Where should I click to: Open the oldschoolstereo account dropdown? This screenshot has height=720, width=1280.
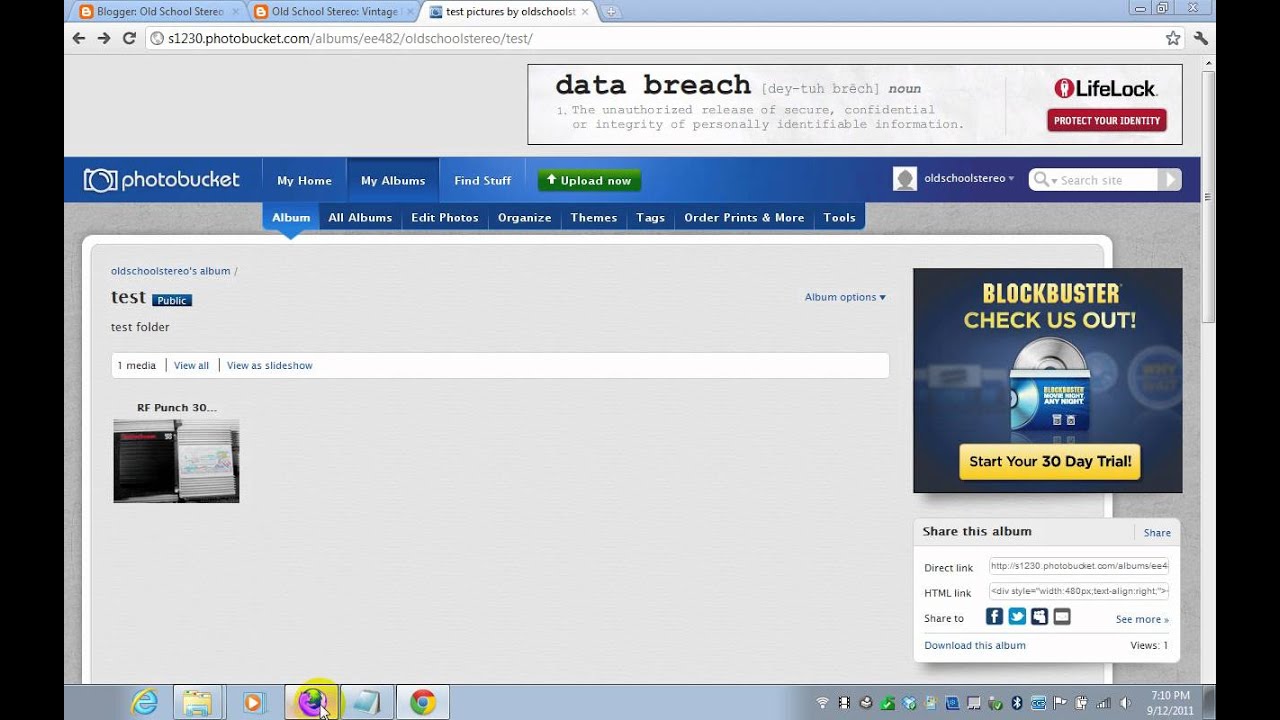click(969, 179)
